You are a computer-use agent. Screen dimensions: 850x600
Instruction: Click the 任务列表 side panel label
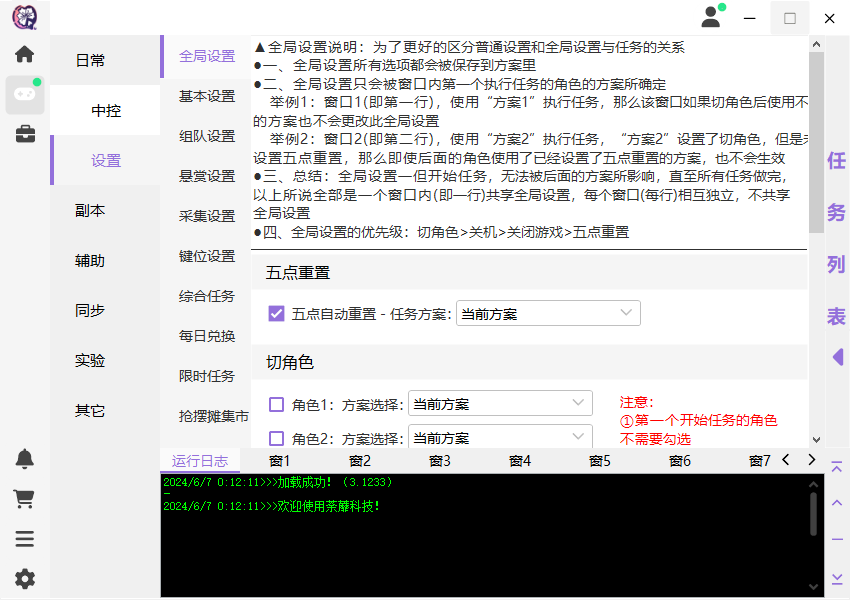(x=836, y=238)
